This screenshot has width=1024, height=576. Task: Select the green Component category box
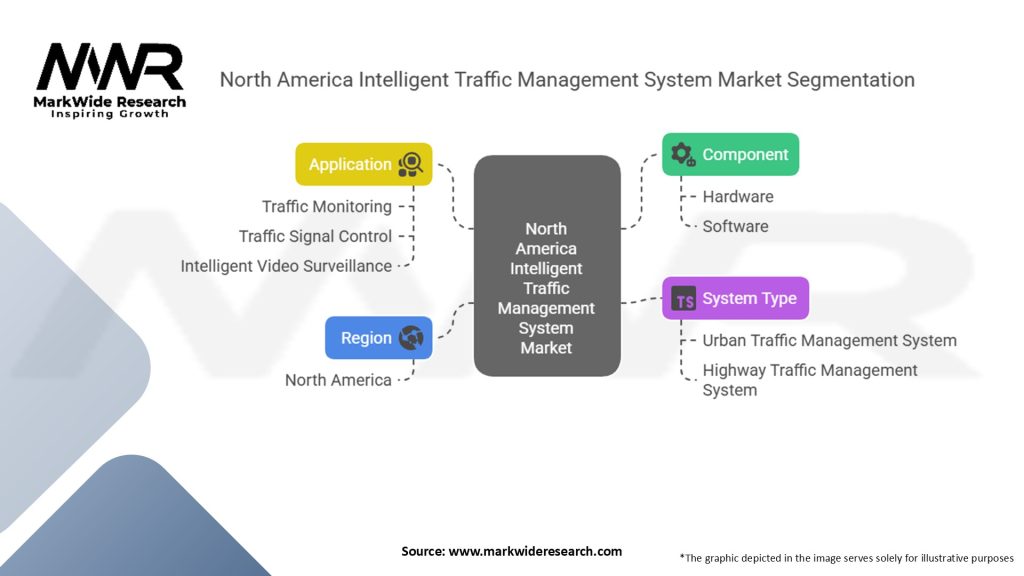731,154
